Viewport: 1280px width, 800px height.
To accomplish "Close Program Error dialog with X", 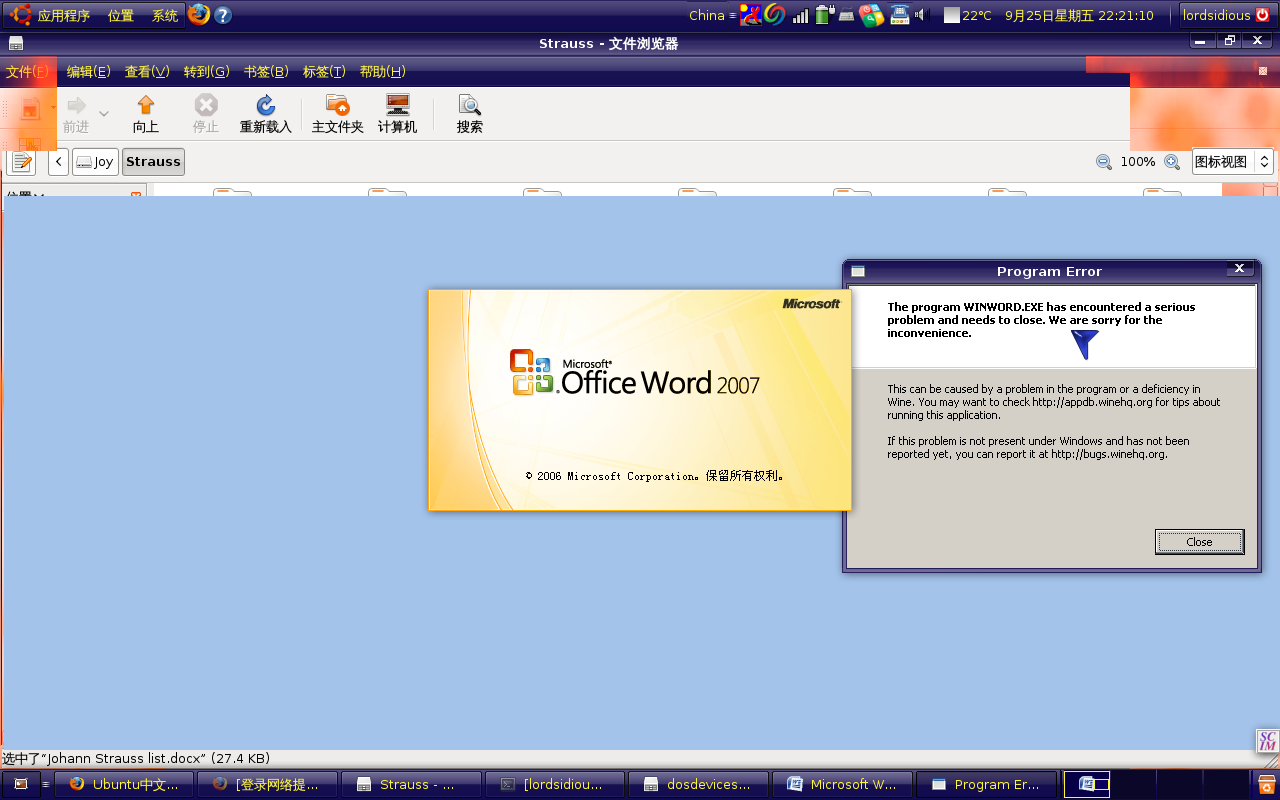I will (1239, 269).
